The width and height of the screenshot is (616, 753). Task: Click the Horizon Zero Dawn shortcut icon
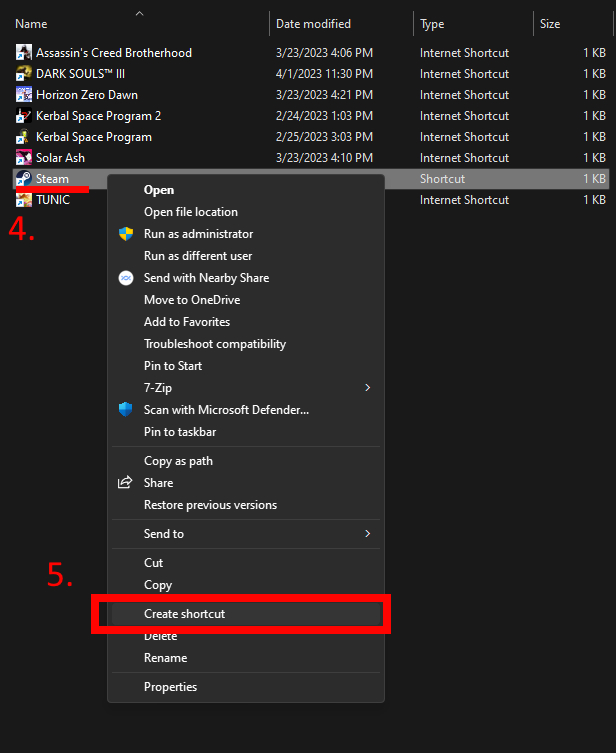[x=24, y=95]
